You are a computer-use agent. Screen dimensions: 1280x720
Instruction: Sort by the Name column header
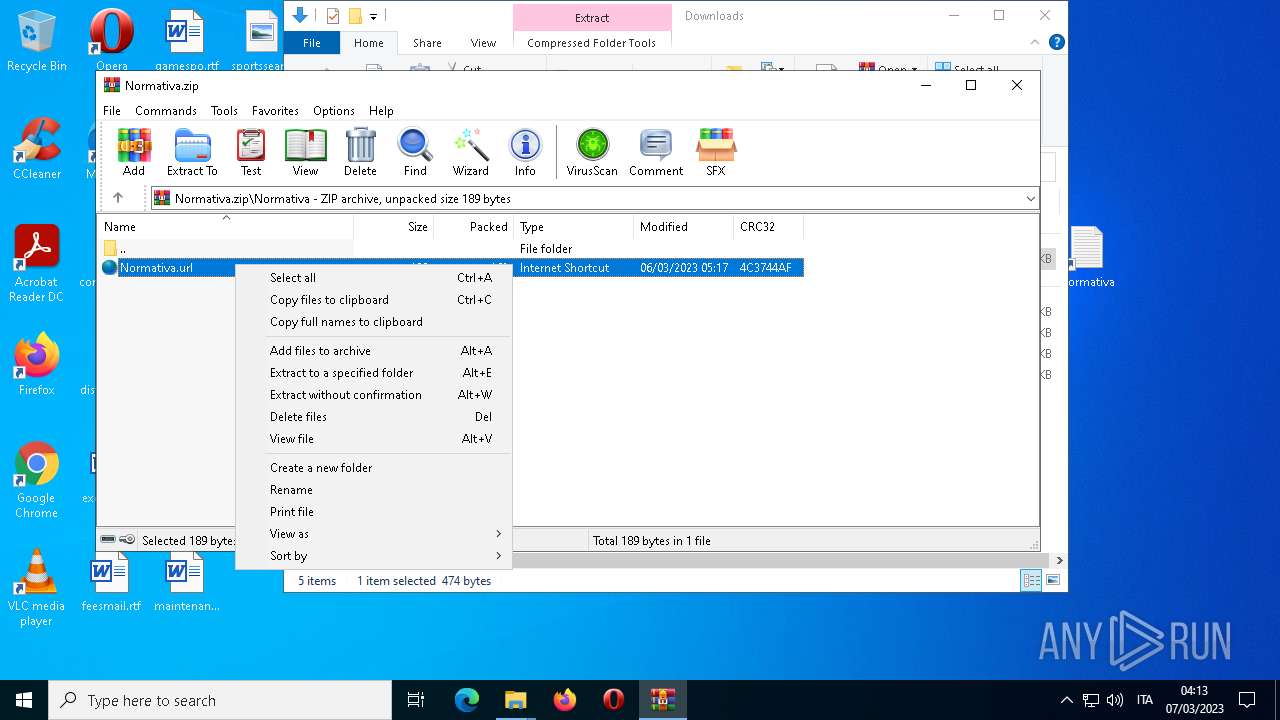(x=226, y=227)
